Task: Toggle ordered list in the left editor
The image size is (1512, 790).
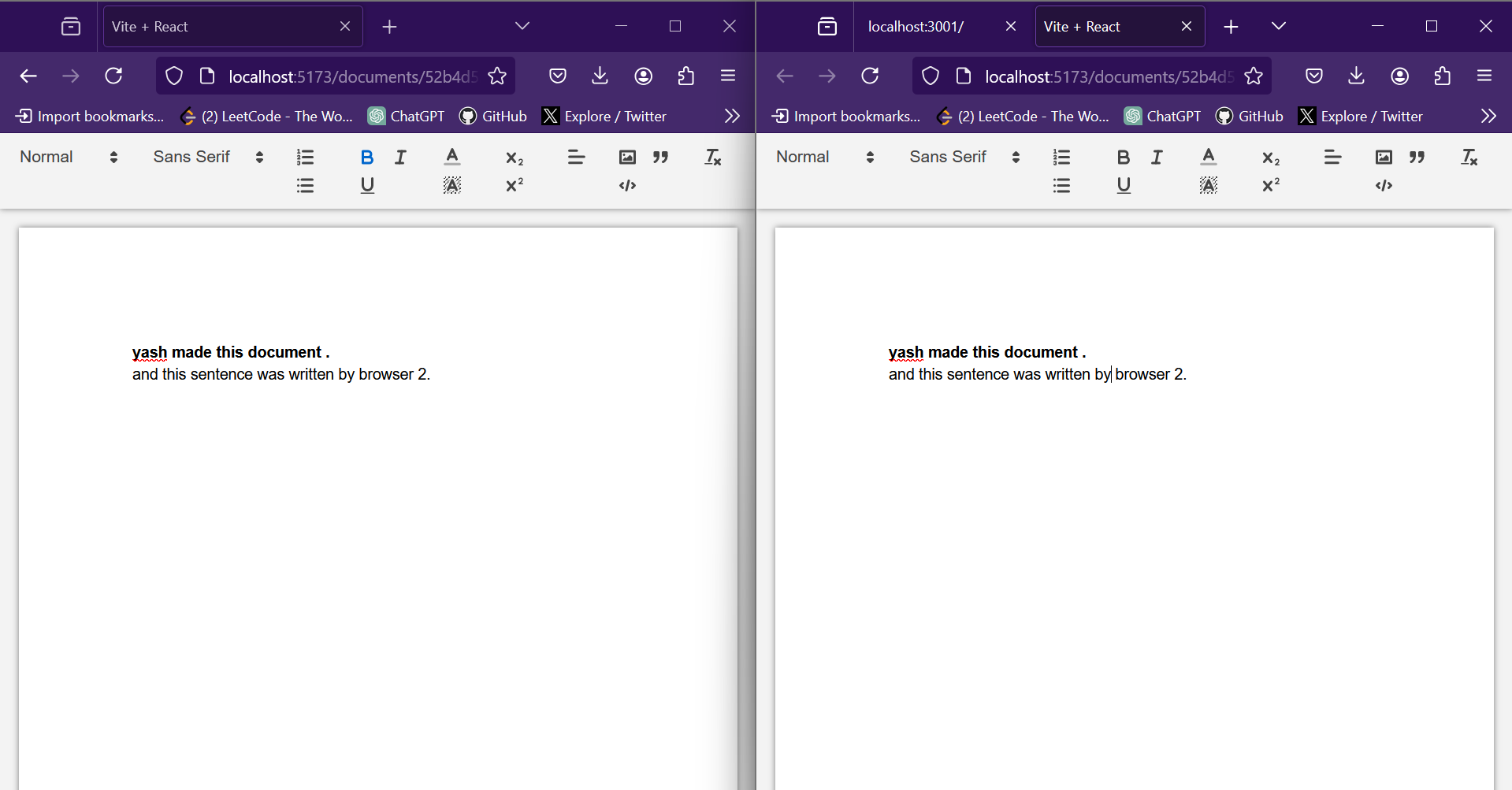Action: click(x=305, y=157)
